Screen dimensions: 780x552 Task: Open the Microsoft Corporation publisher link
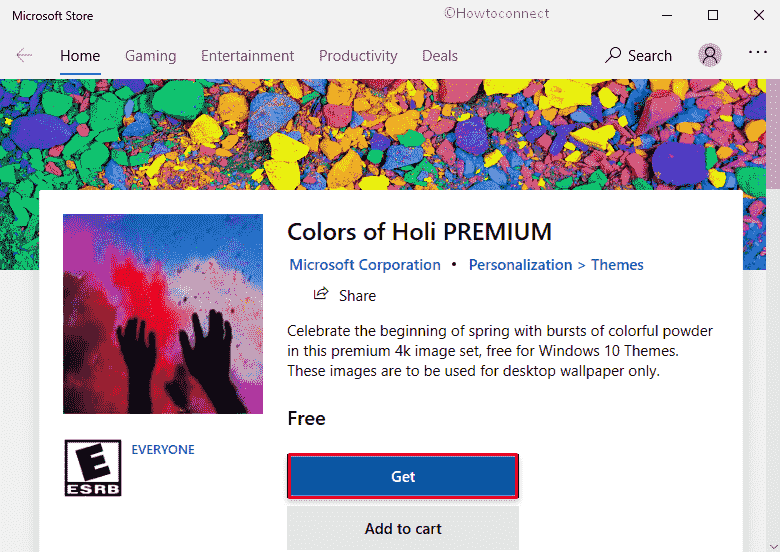(365, 265)
